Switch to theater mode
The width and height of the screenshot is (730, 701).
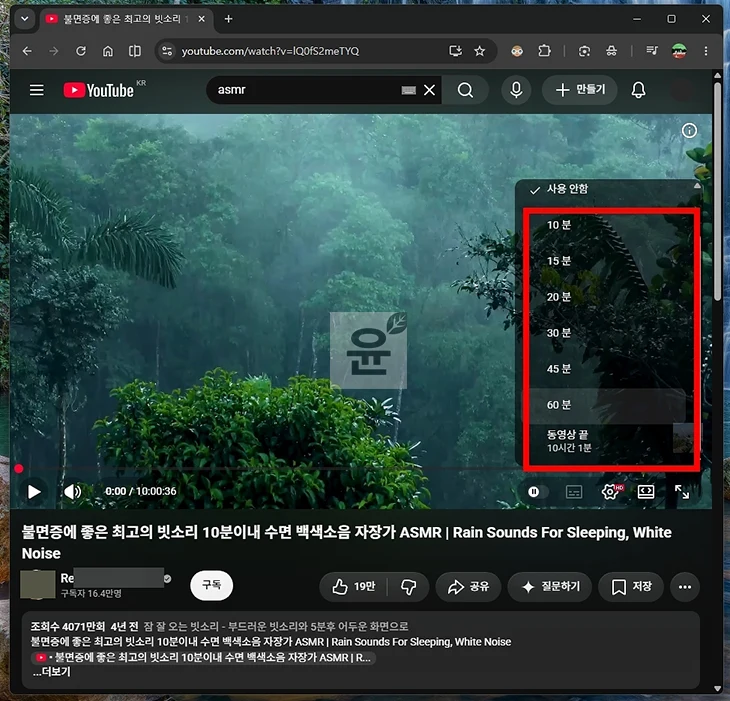[646, 492]
